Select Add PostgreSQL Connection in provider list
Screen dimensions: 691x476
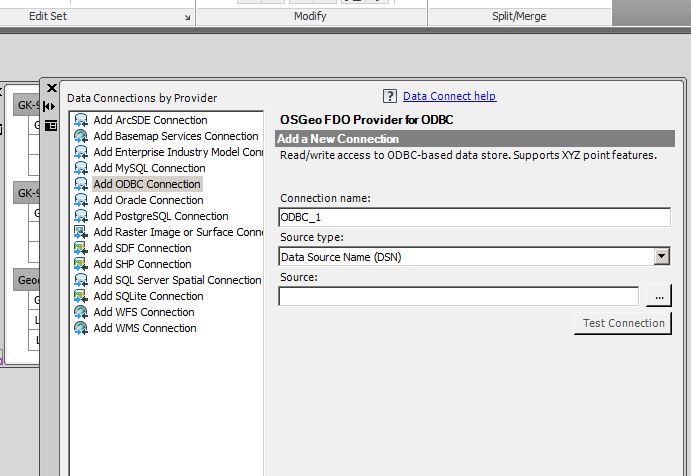pyautogui.click(x=160, y=216)
